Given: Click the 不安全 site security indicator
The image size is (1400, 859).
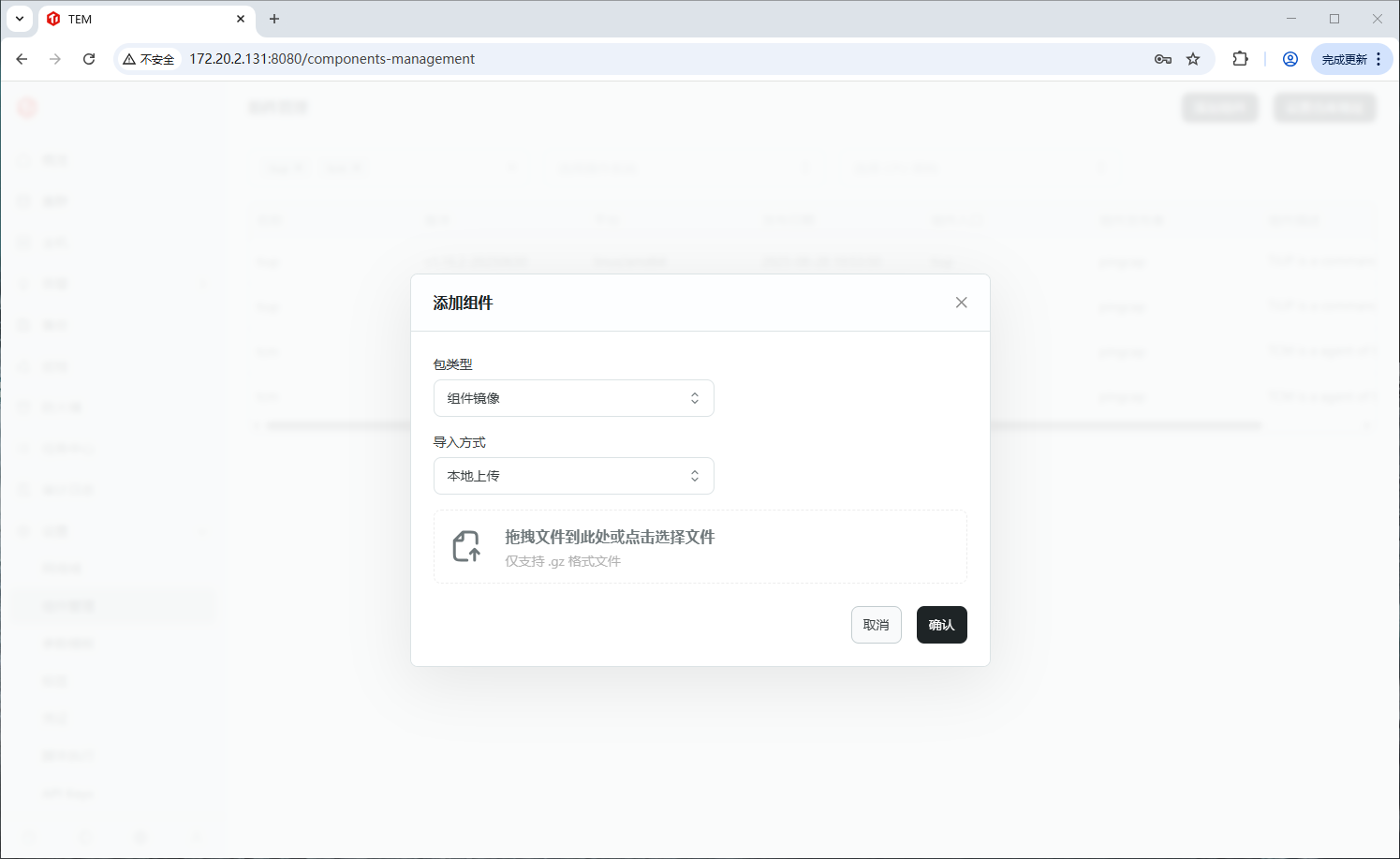Looking at the screenshot, I should pyautogui.click(x=149, y=59).
